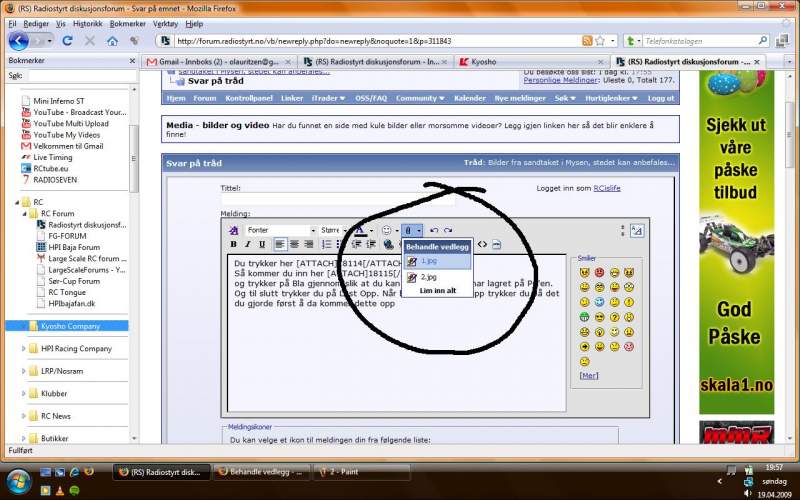Screen dimensions: 800x500
Task: Expand the HPI Racing Company bookmark folder
Action: [x=24, y=349]
